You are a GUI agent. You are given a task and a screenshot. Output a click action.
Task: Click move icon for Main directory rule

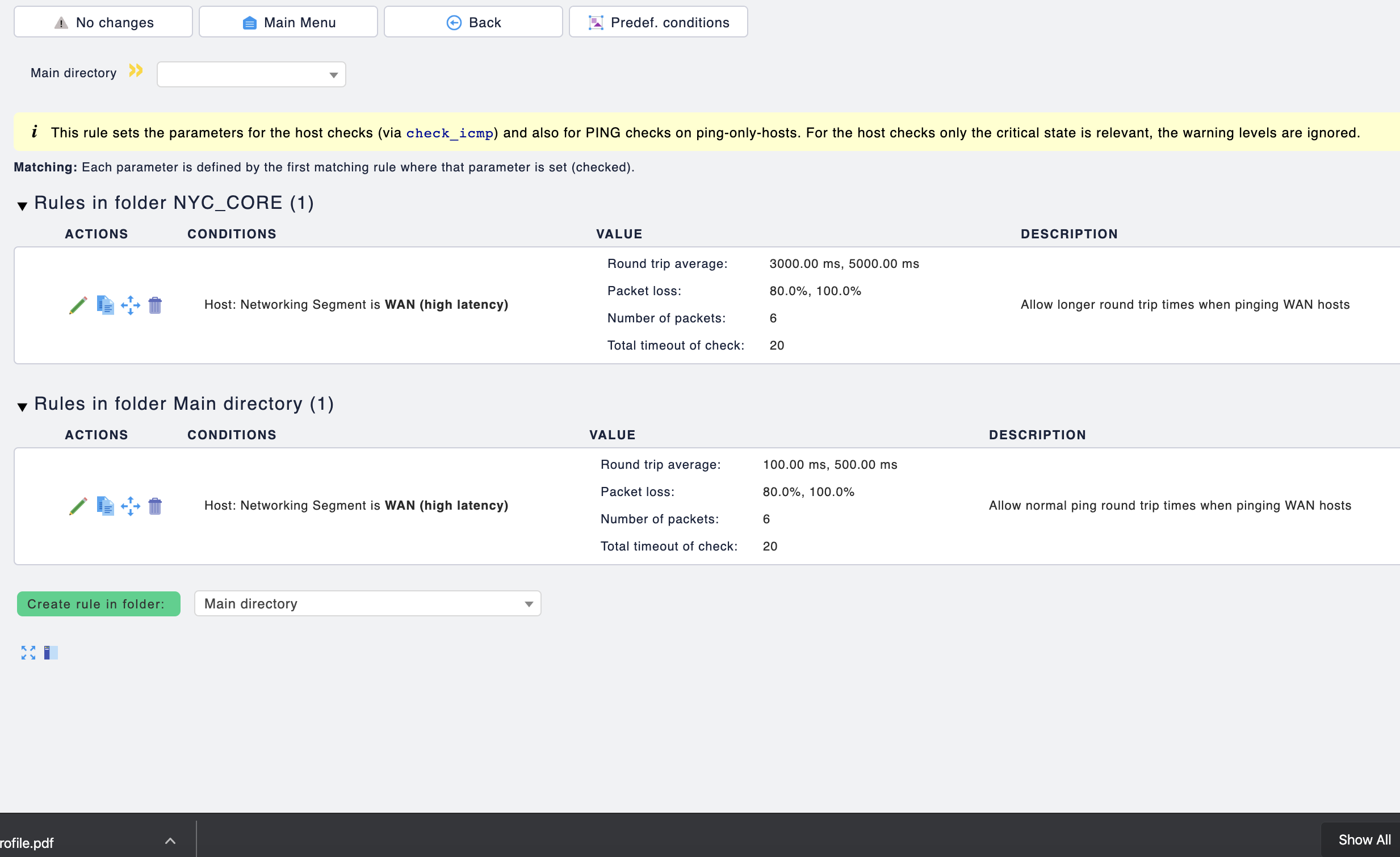click(130, 506)
